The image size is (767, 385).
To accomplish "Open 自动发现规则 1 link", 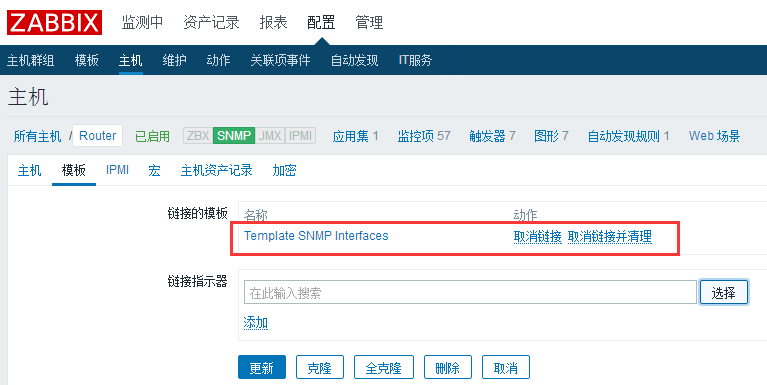I will click(628, 136).
